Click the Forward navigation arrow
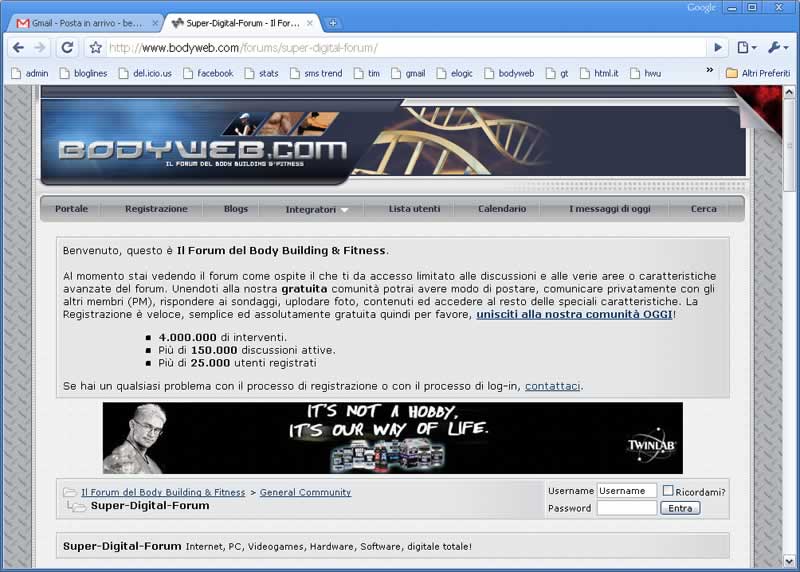The height and width of the screenshot is (572, 800). coord(40,47)
